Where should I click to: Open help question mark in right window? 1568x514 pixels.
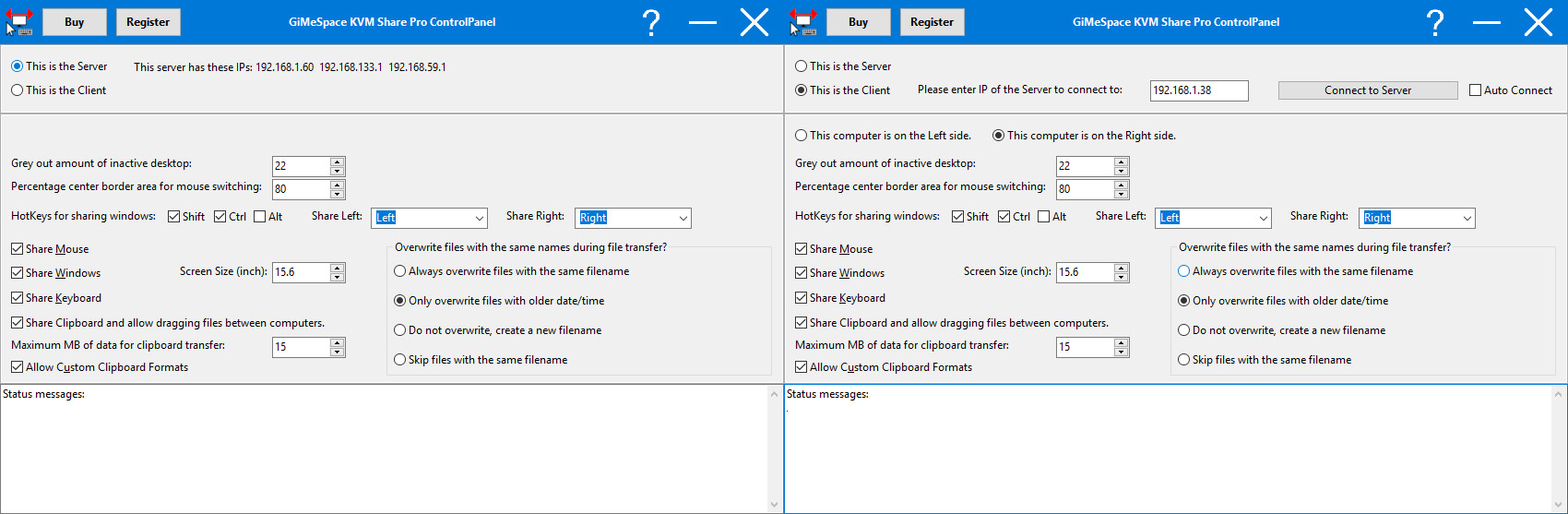pyautogui.click(x=1435, y=22)
